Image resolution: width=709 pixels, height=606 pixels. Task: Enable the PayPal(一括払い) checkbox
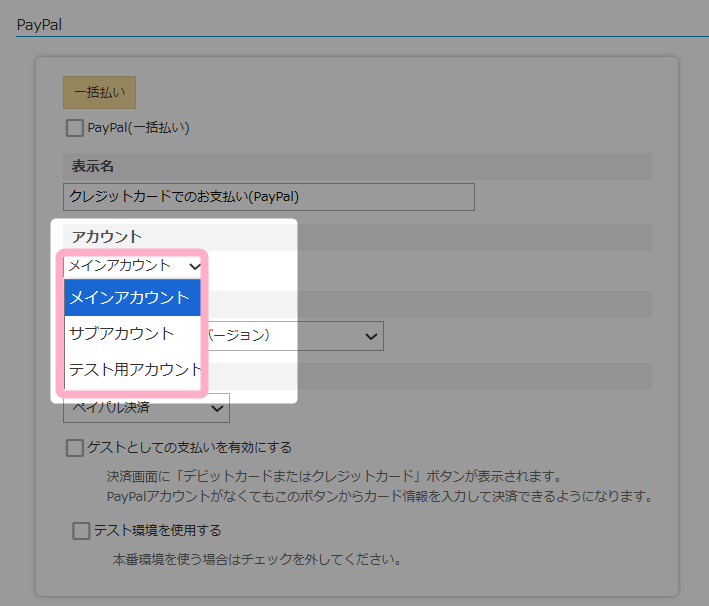tap(74, 128)
